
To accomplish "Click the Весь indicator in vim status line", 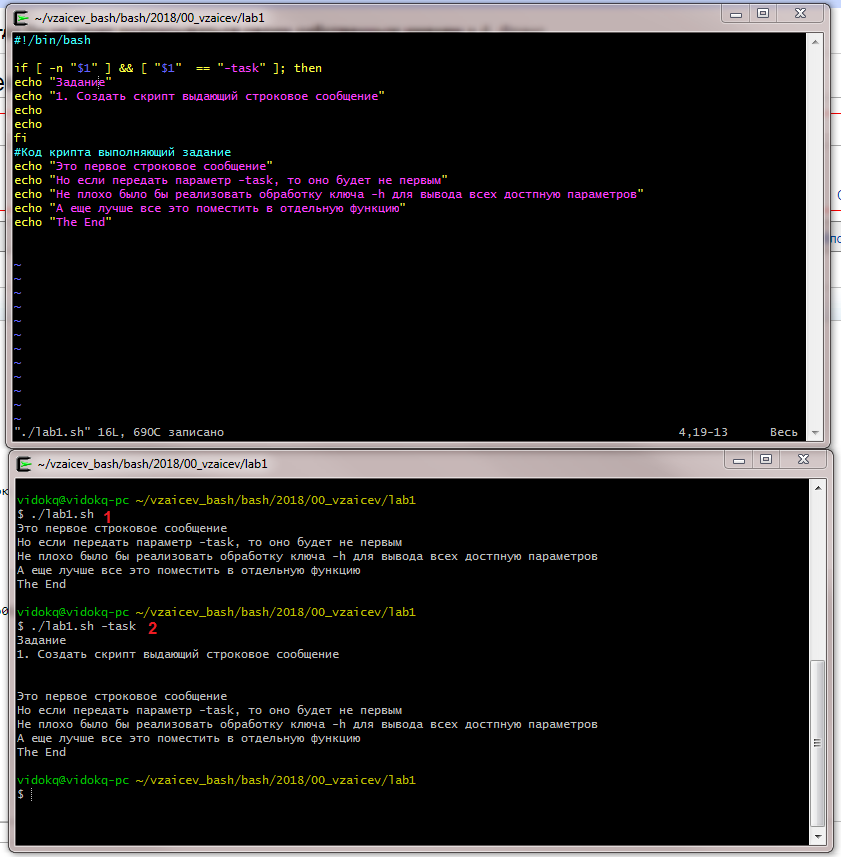I will (784, 432).
